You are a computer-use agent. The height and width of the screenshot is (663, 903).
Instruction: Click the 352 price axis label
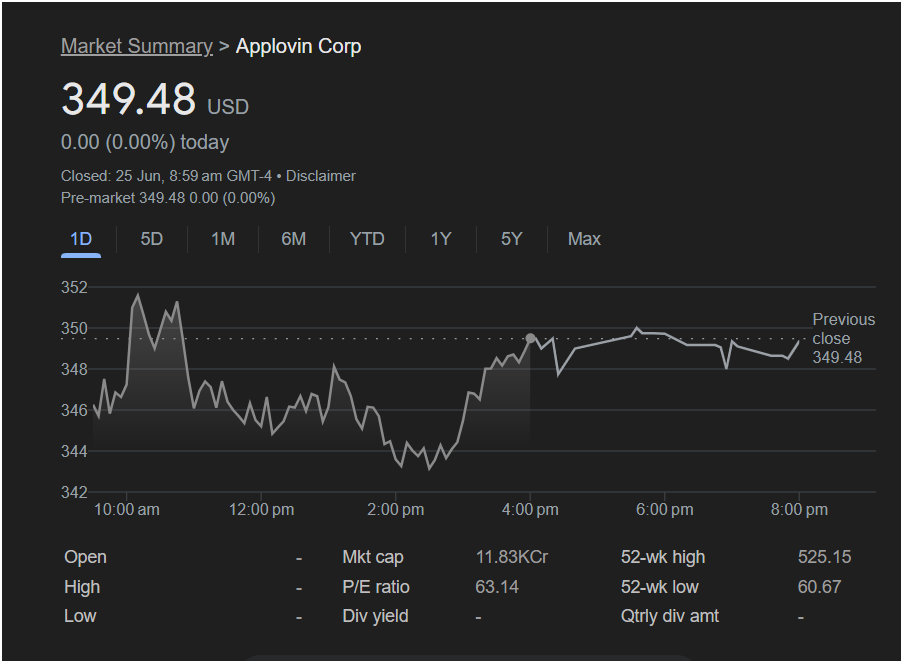coord(74,287)
